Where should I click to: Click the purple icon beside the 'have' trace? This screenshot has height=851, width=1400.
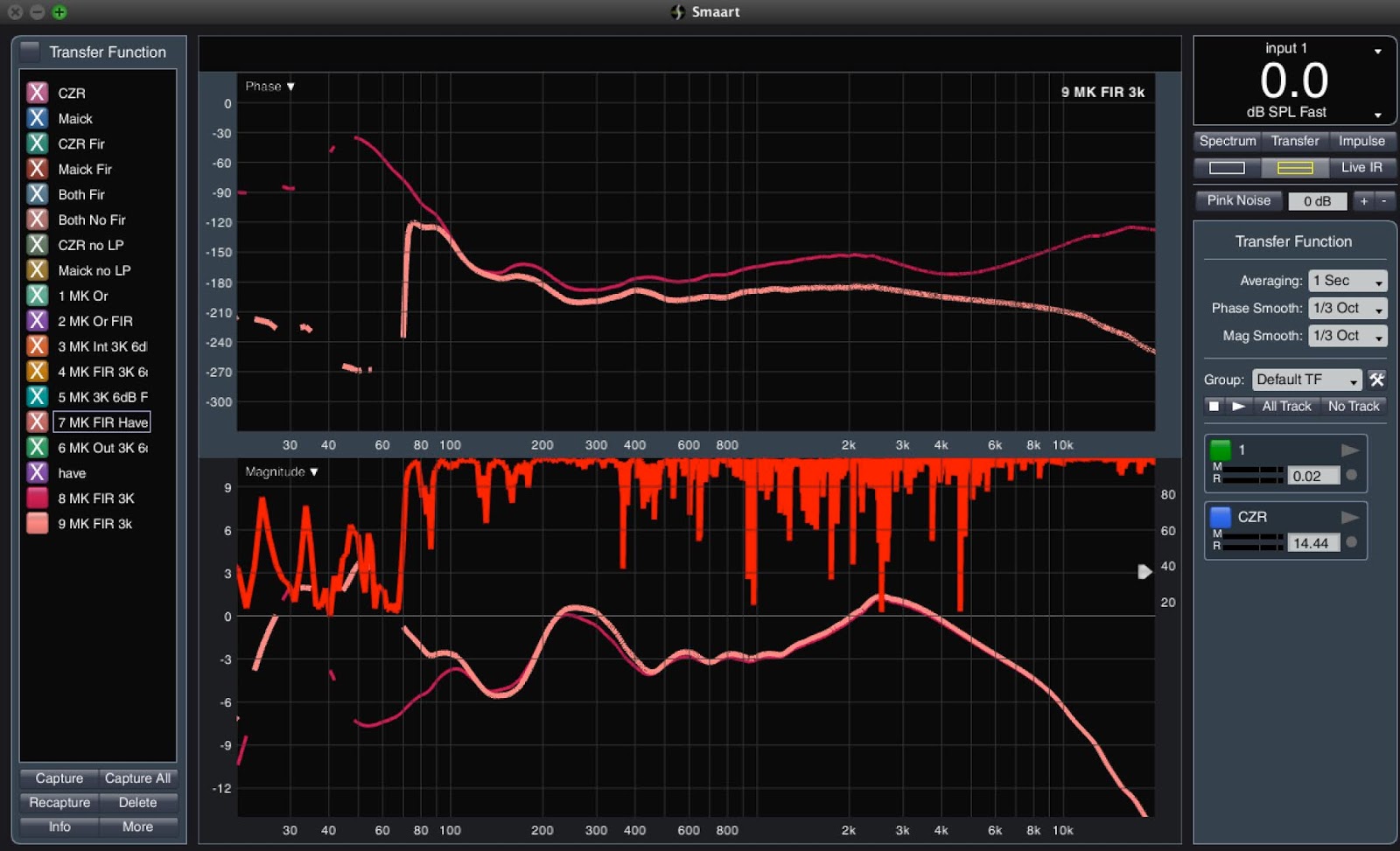pyautogui.click(x=37, y=473)
